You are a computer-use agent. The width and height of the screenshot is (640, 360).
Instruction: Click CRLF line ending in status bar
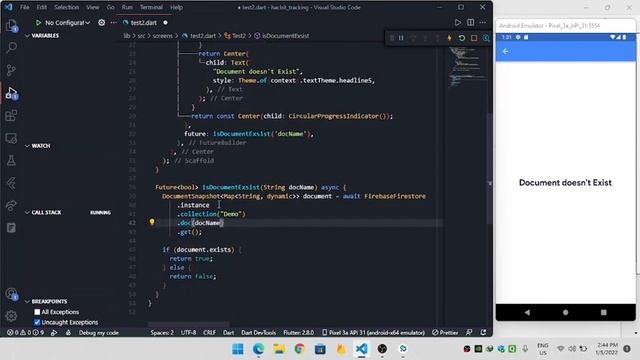point(209,333)
